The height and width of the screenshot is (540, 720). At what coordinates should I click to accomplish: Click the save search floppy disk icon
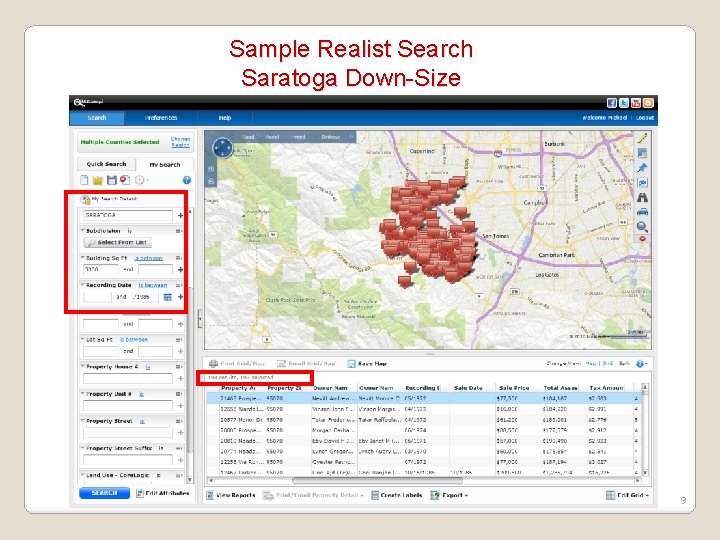[x=112, y=180]
